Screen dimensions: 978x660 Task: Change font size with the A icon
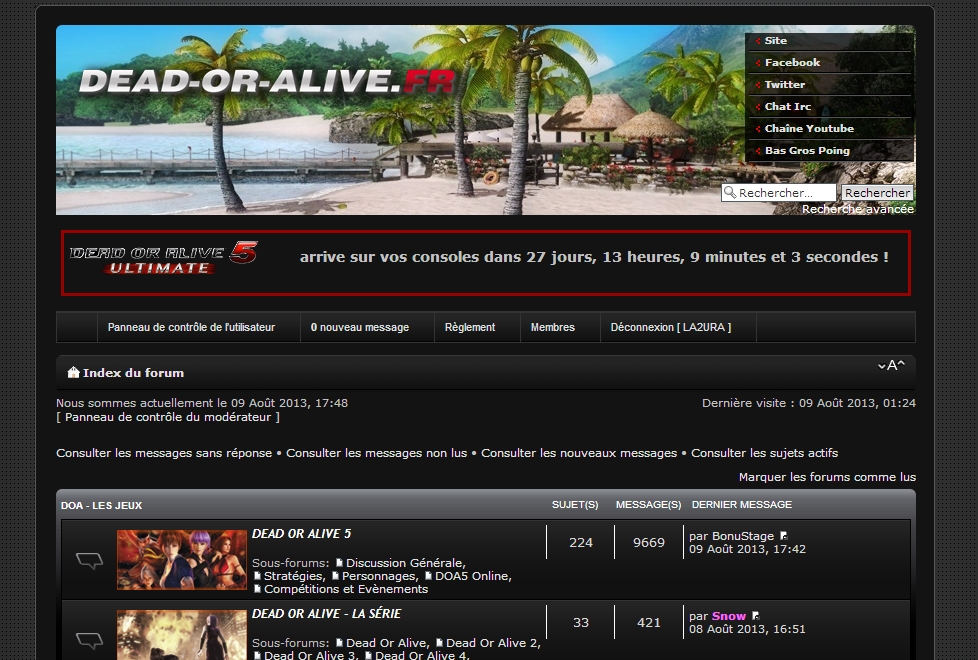tap(891, 366)
